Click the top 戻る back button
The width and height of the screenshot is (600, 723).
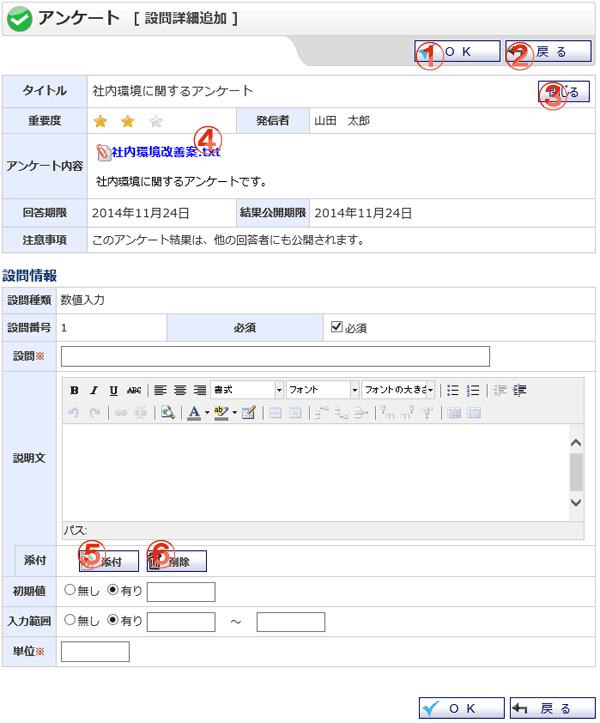tap(548, 51)
